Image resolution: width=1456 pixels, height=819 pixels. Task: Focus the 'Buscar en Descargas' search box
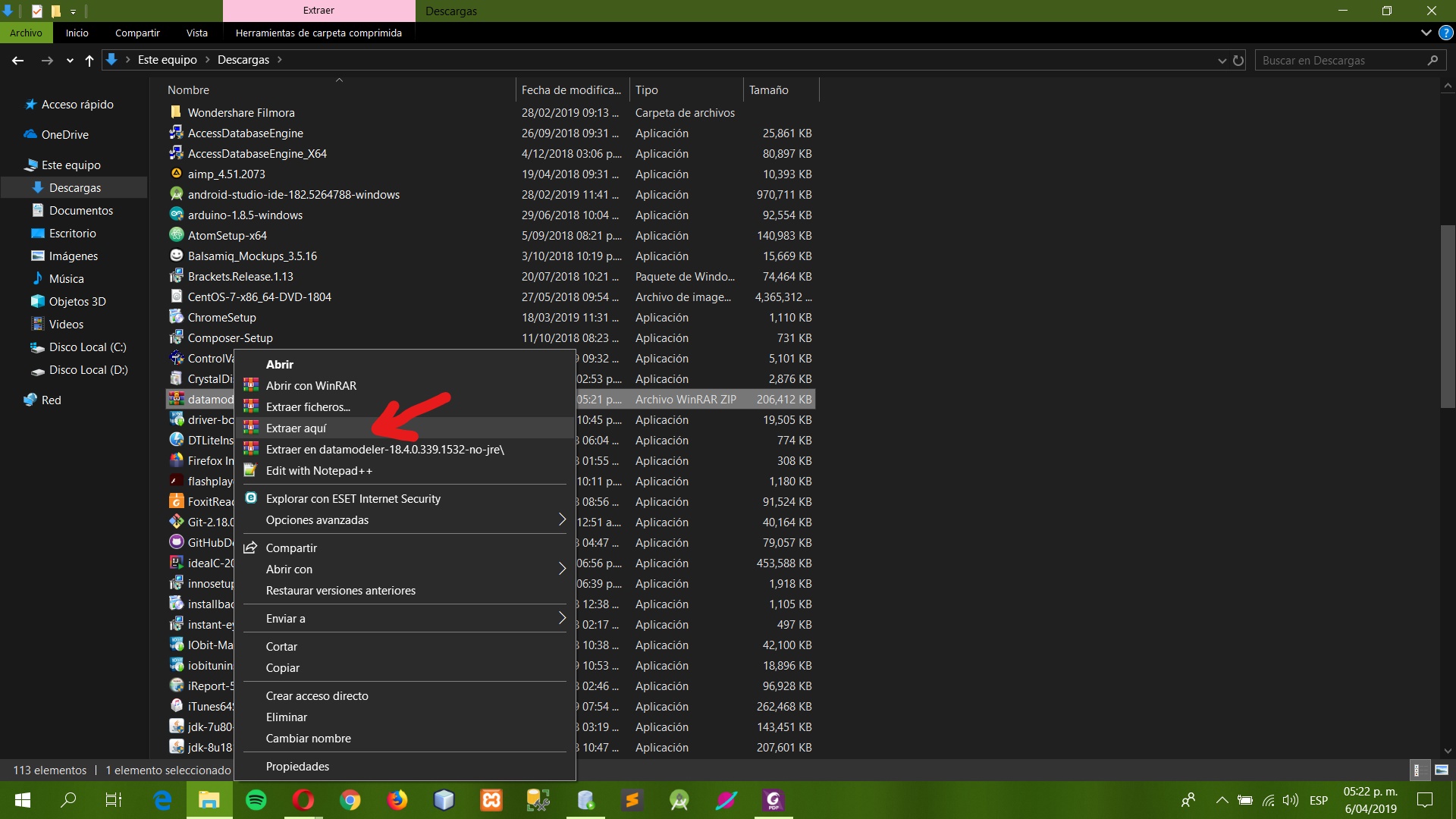pyautogui.click(x=1342, y=60)
